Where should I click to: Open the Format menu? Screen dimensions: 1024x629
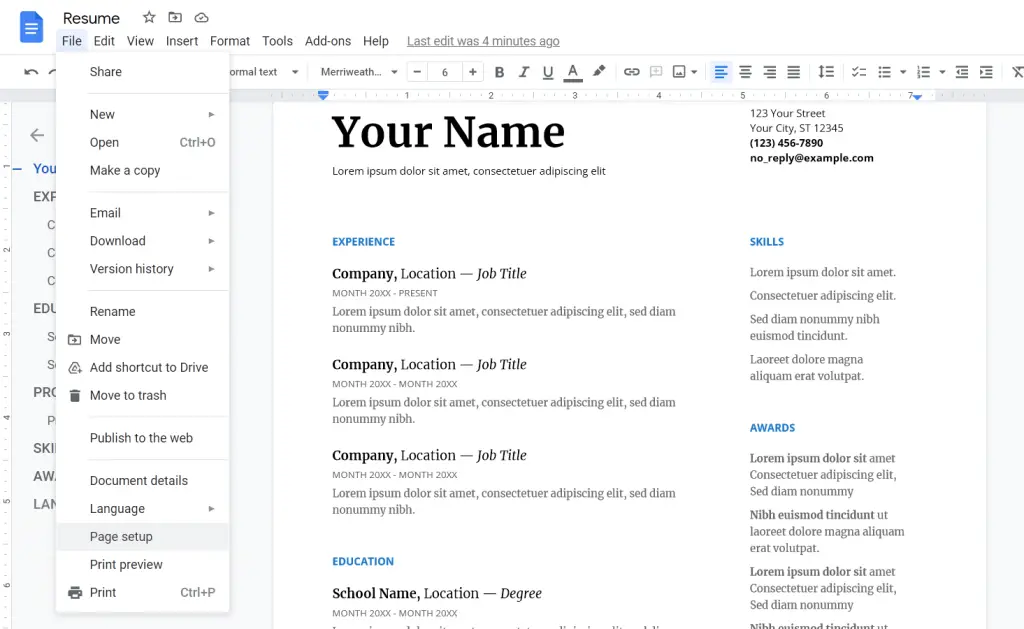pos(230,41)
